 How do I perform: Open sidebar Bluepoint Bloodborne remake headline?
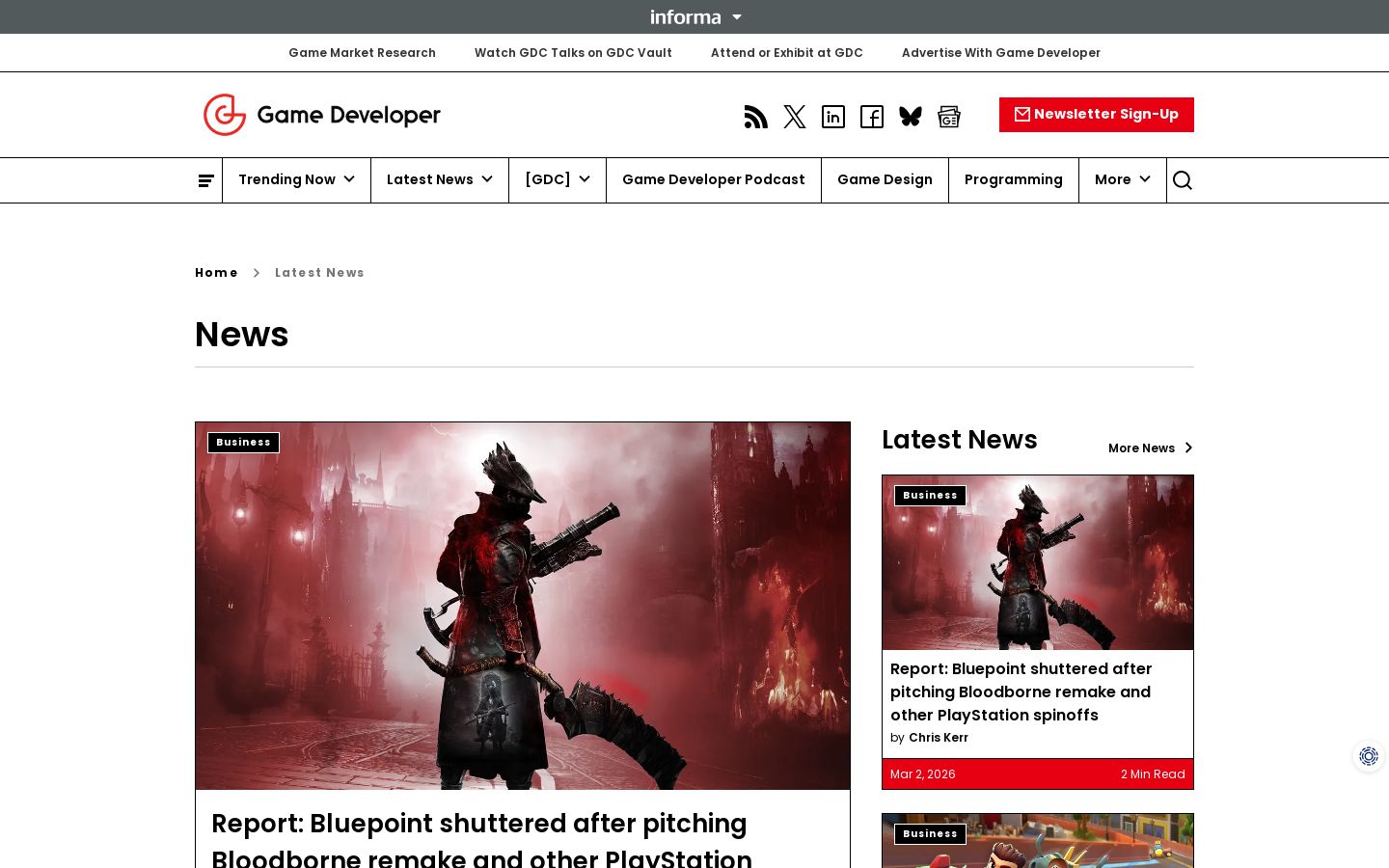click(1021, 692)
